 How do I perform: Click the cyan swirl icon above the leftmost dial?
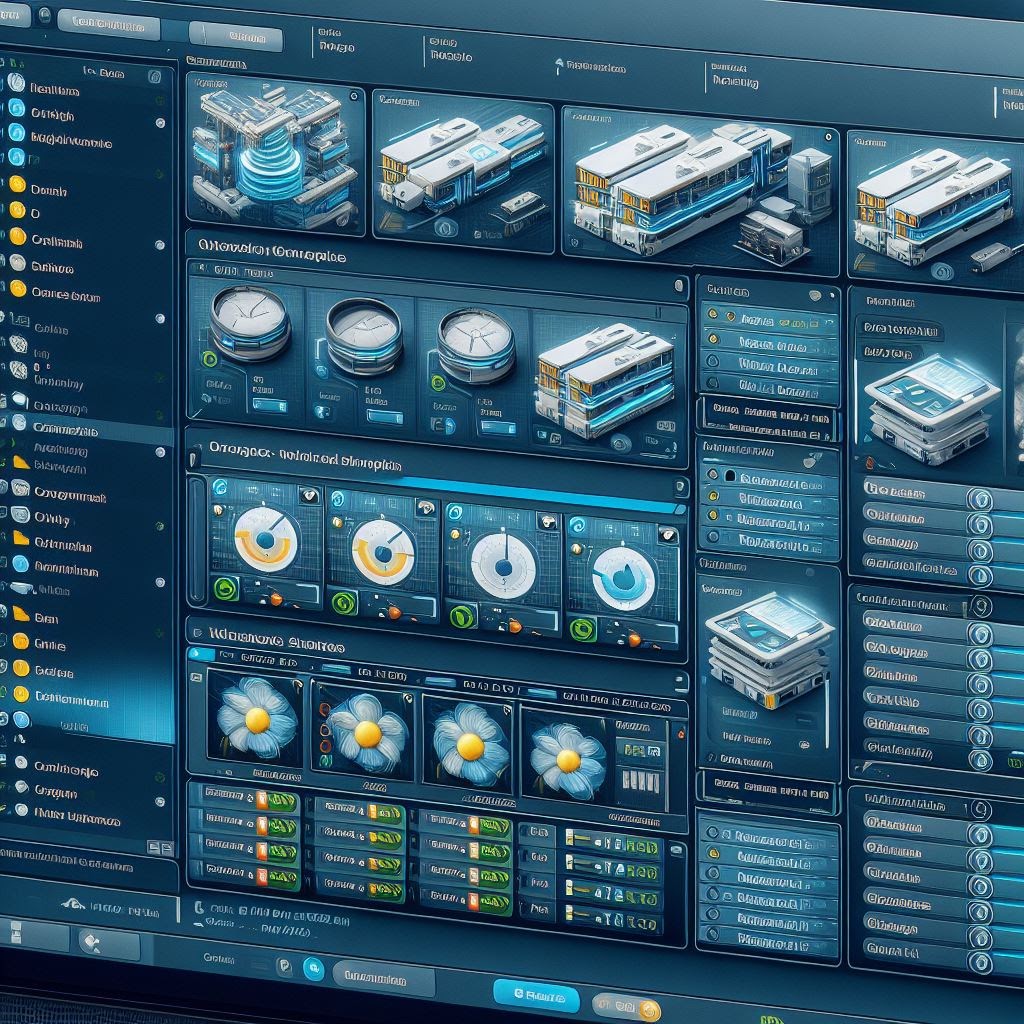point(219,487)
